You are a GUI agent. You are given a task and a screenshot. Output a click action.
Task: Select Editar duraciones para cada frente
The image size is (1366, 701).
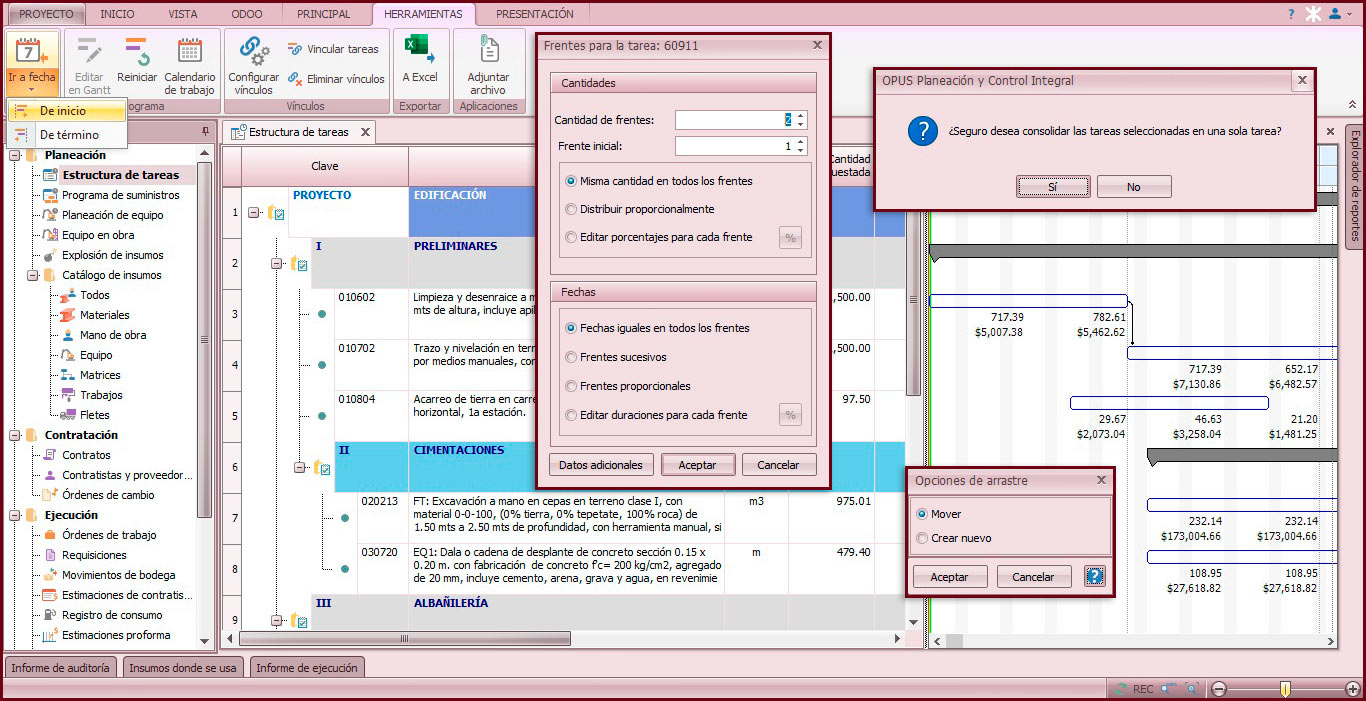pos(656,415)
